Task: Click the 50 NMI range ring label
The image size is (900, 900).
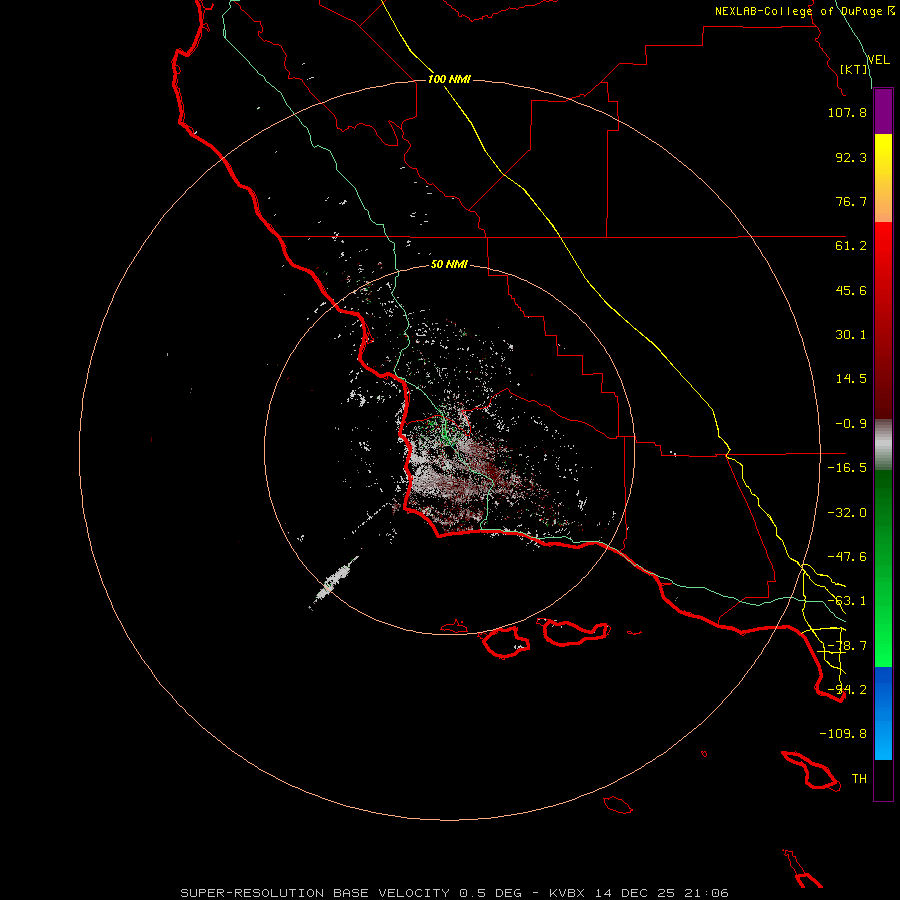Action: click(x=449, y=264)
